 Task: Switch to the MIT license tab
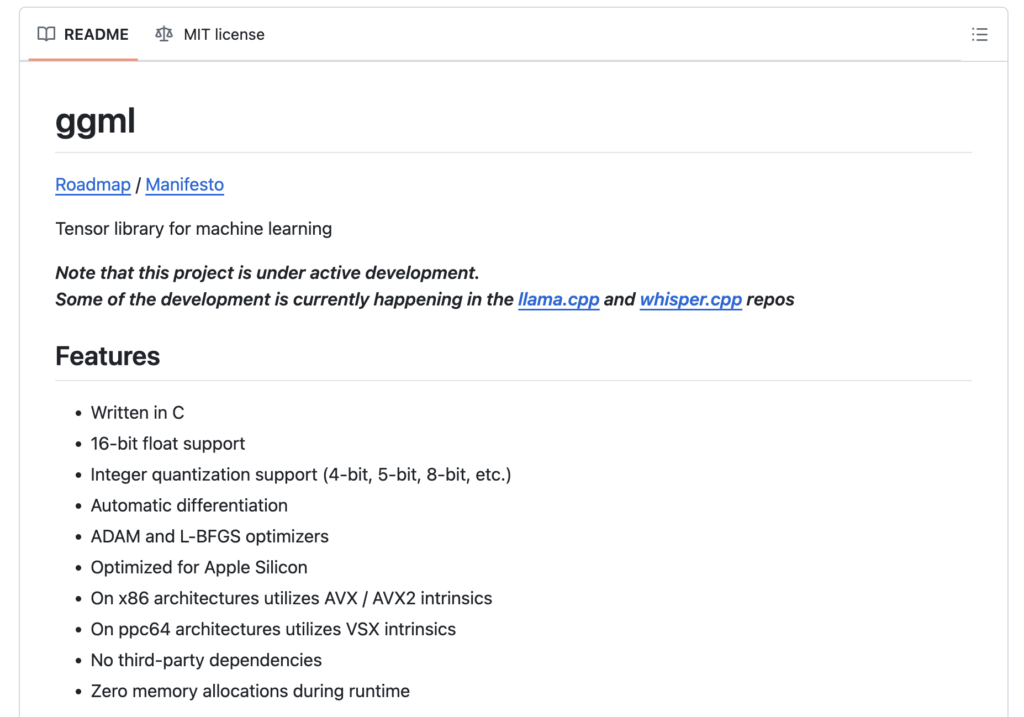210,35
